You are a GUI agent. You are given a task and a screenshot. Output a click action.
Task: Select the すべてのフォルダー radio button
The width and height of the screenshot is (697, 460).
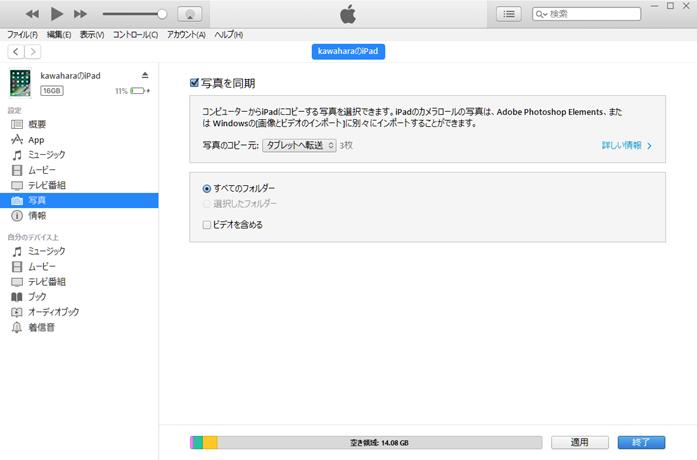(x=207, y=188)
